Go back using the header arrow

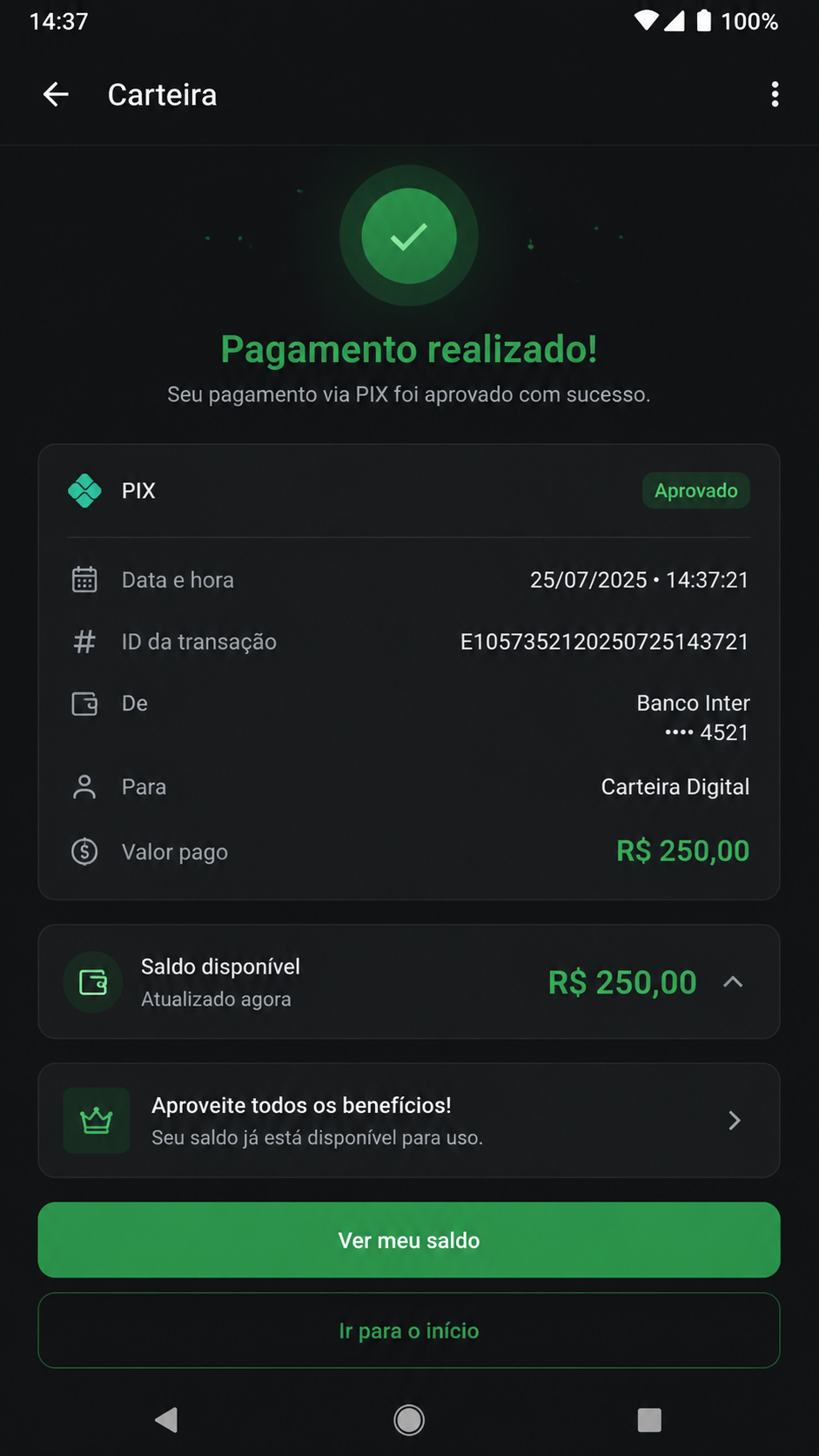[56, 94]
